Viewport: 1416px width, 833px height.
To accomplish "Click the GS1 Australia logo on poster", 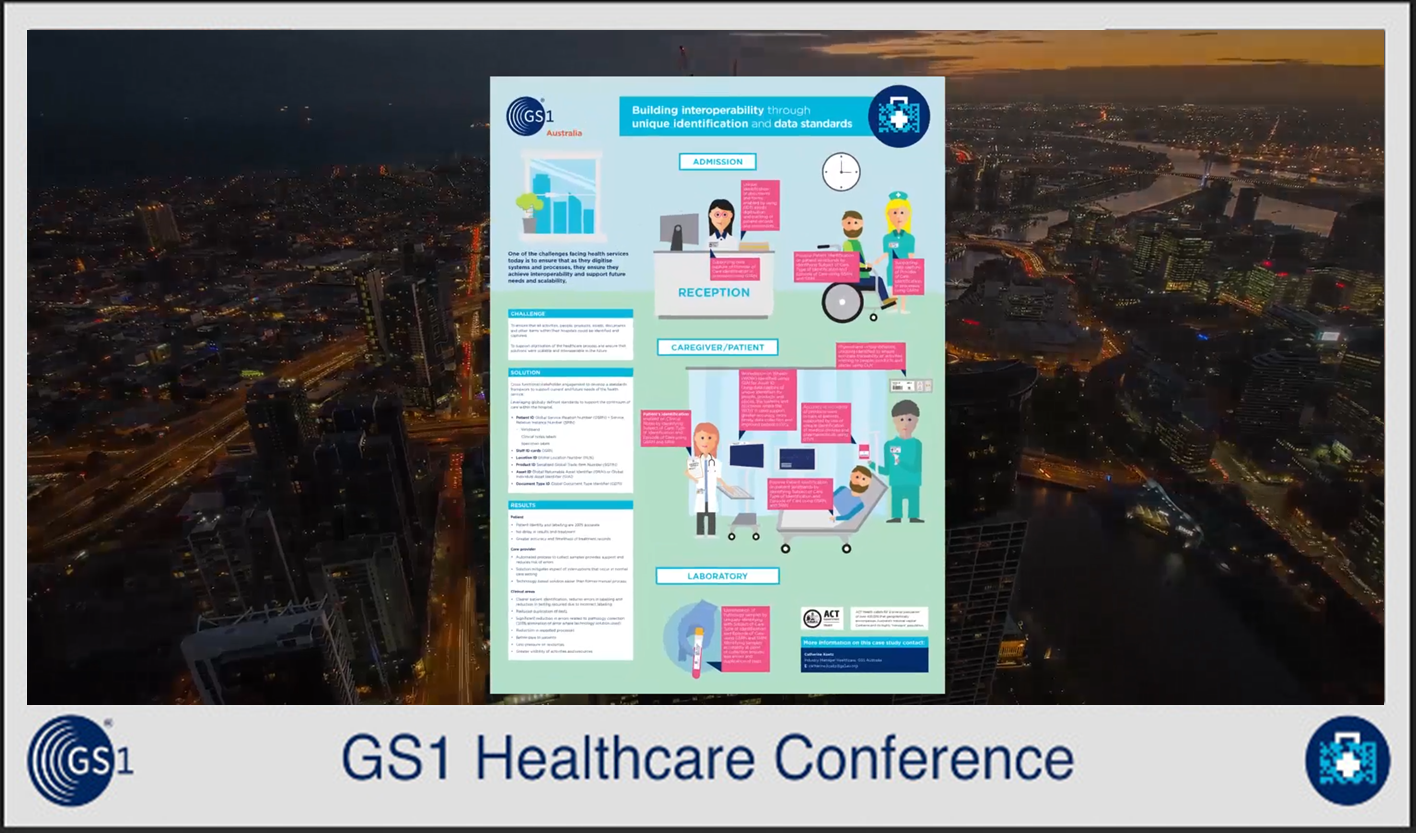I will pyautogui.click(x=541, y=119).
